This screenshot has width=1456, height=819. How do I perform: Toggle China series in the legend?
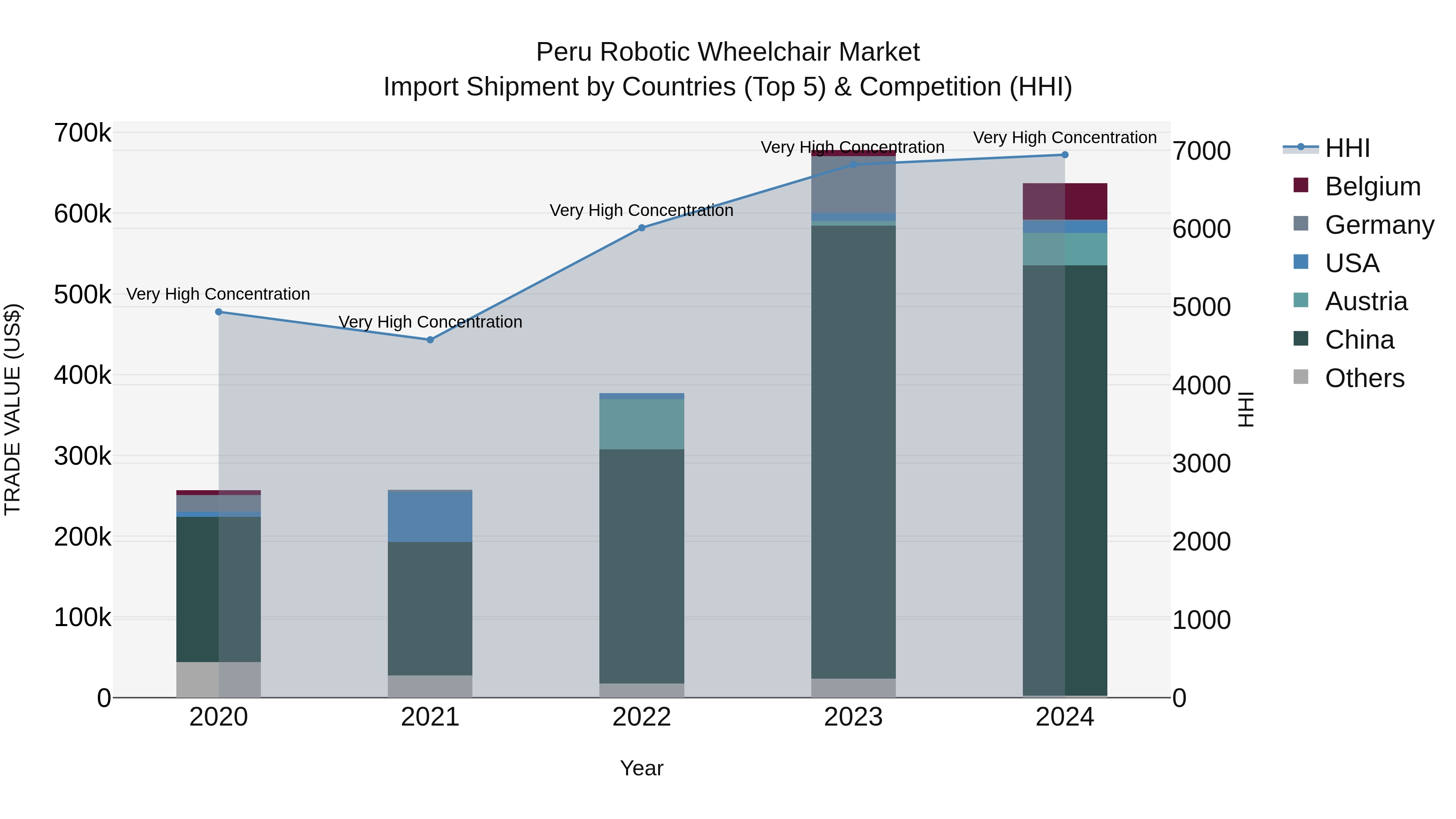[1344, 340]
